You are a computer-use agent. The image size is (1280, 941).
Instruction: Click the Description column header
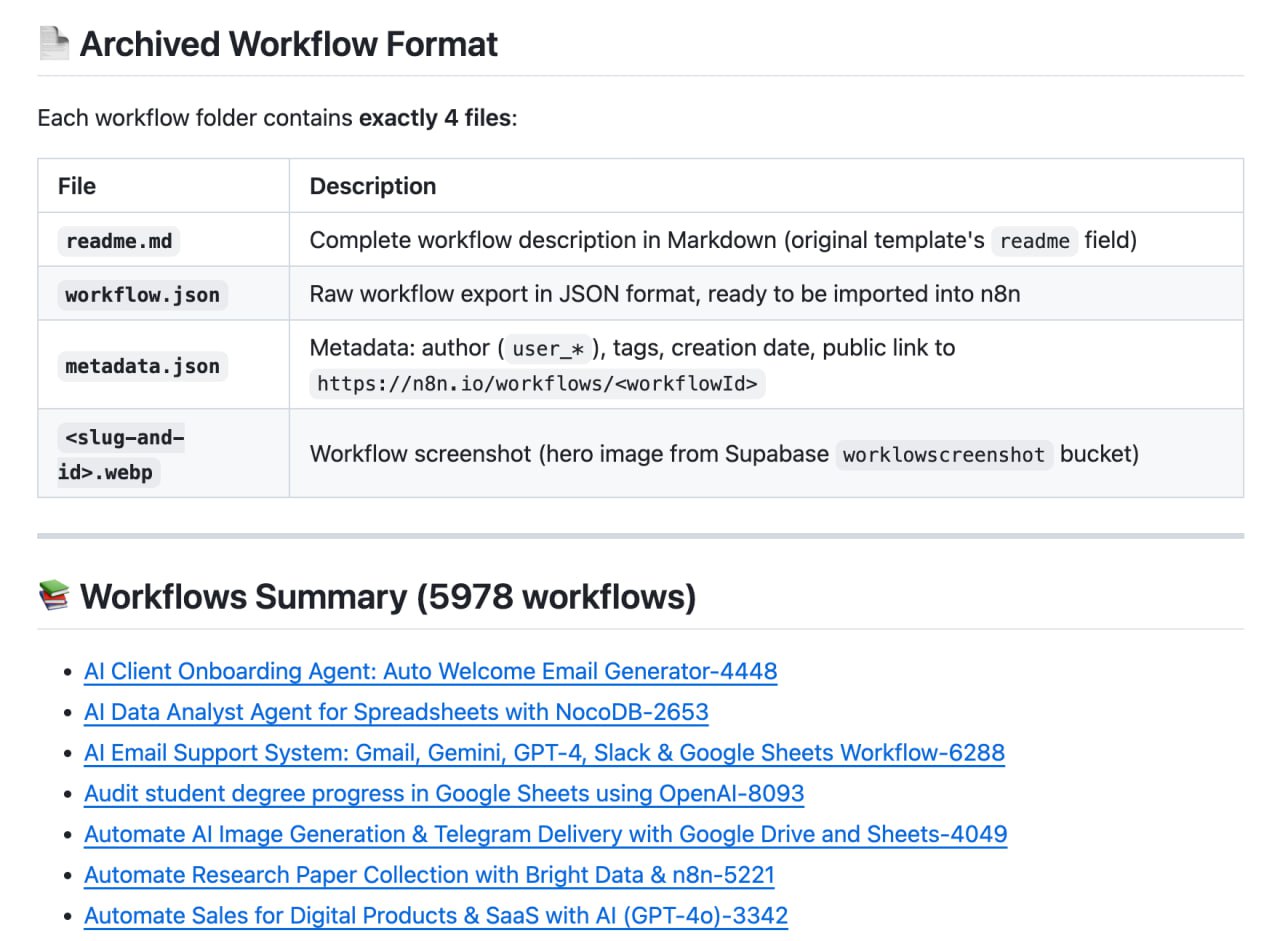(373, 186)
